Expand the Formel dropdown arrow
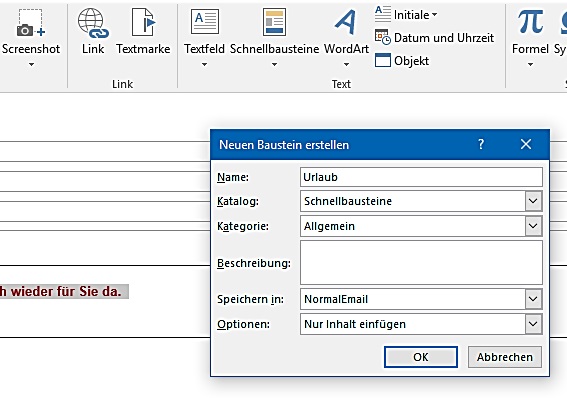The width and height of the screenshot is (567, 398). click(x=530, y=65)
